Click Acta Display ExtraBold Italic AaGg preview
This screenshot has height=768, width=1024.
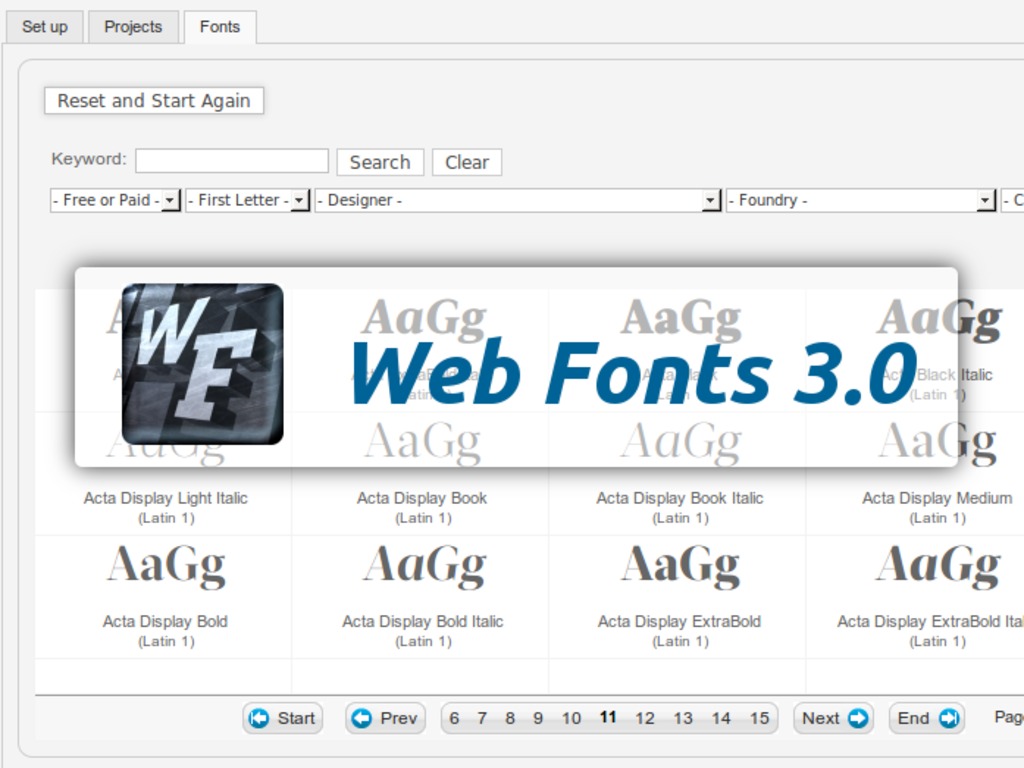click(938, 566)
